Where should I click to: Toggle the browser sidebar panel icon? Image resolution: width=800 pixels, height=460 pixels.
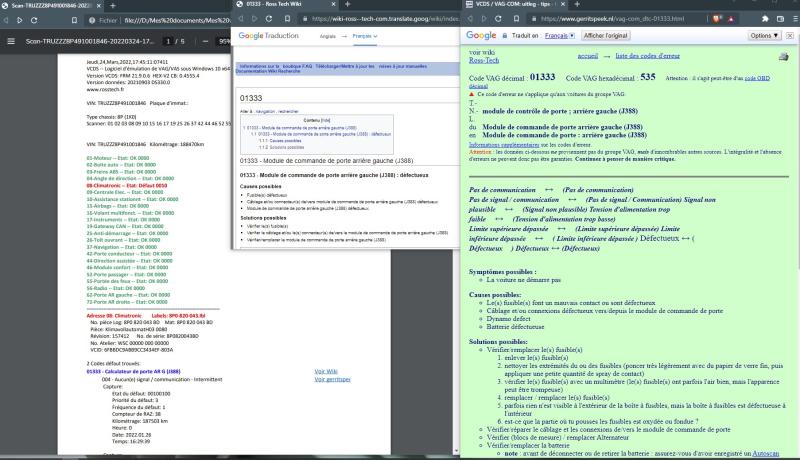pyautogui.click(x=780, y=19)
